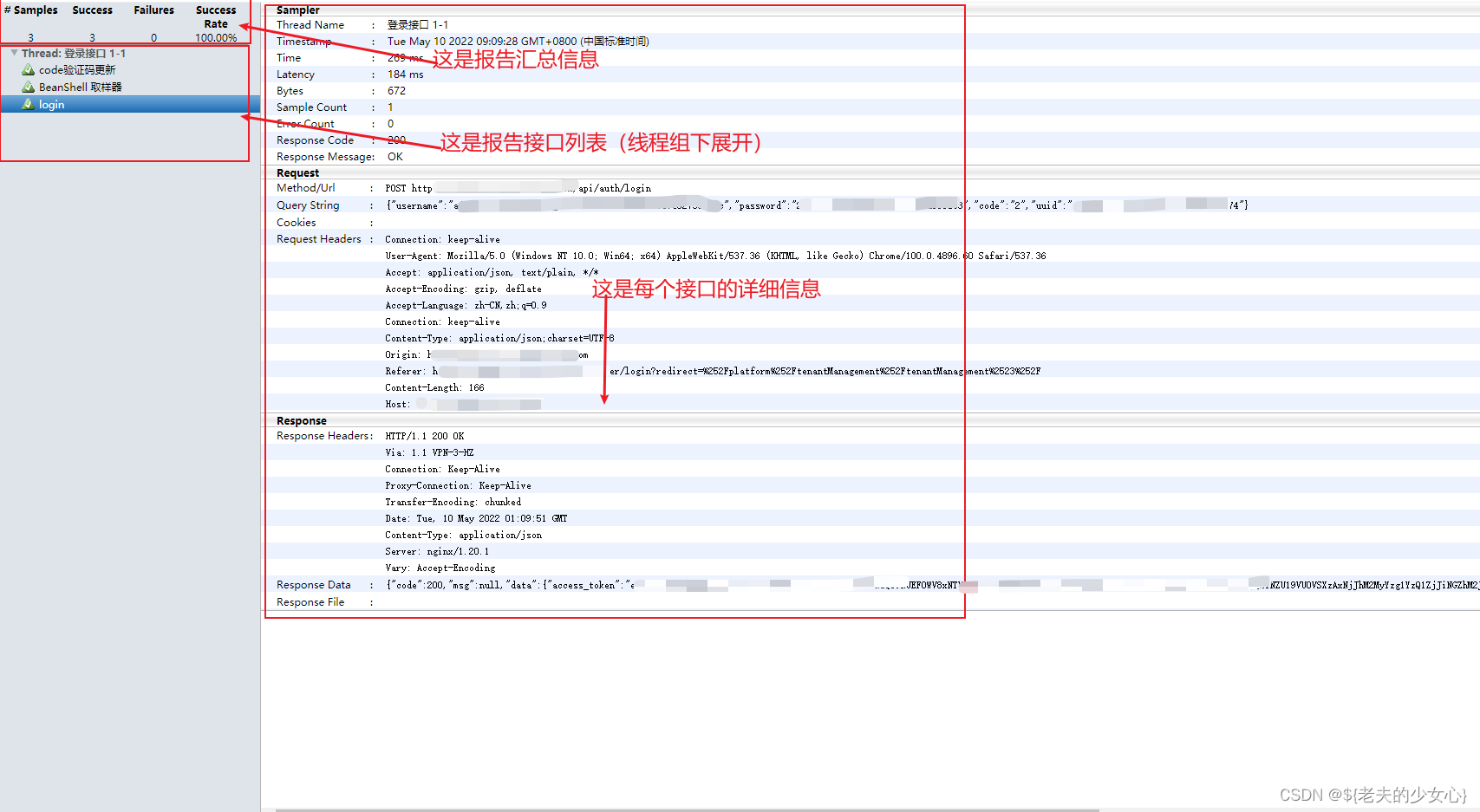
Task: Click the Cookies label
Action: click(x=297, y=223)
